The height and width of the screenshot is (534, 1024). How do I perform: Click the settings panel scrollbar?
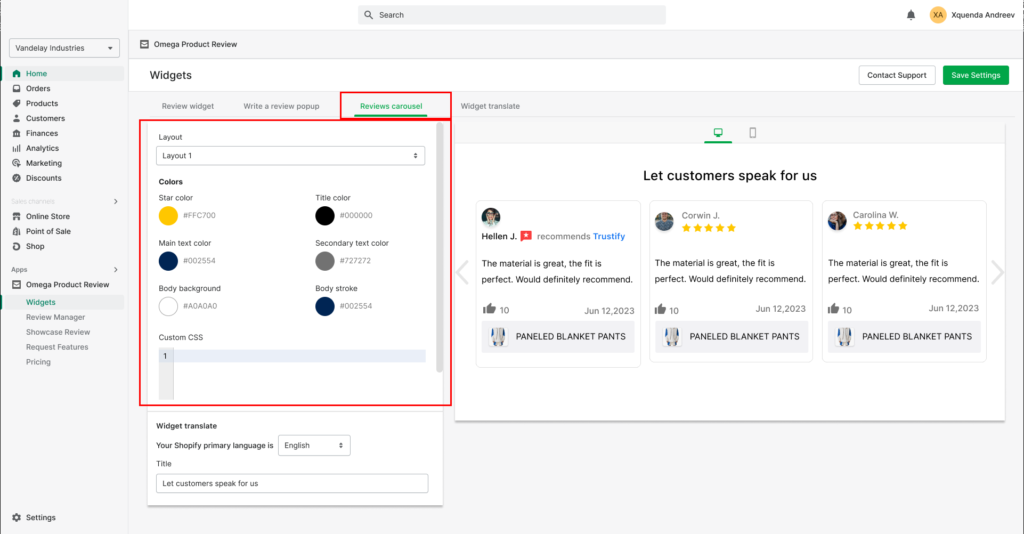click(440, 248)
